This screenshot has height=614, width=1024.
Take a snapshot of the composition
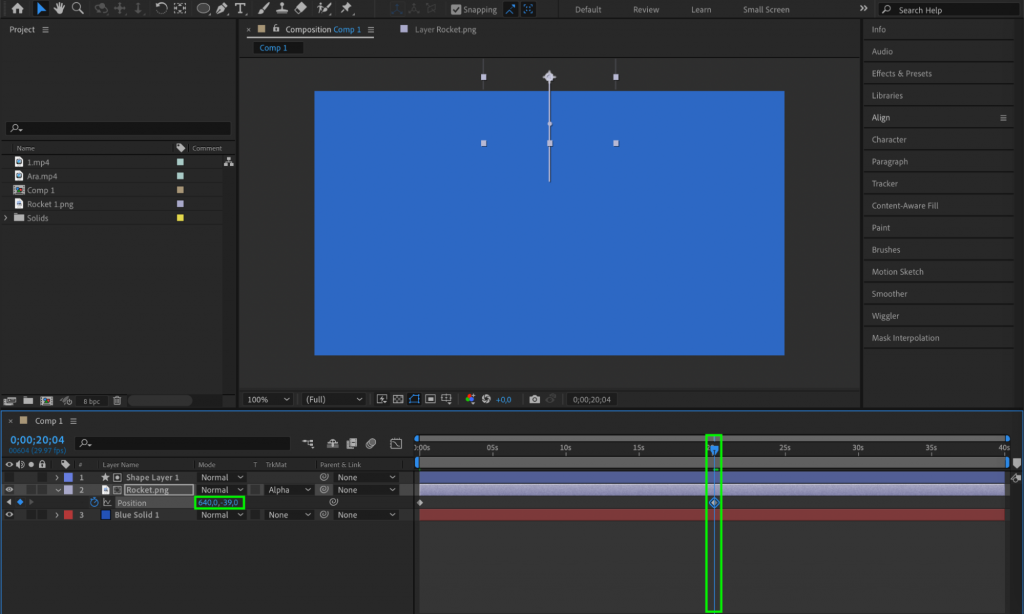(533, 399)
